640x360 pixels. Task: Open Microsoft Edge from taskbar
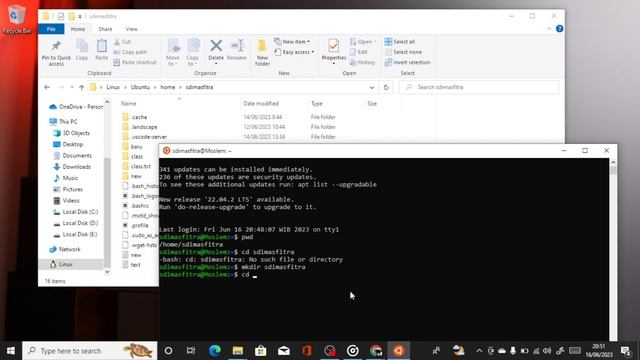tap(215, 350)
